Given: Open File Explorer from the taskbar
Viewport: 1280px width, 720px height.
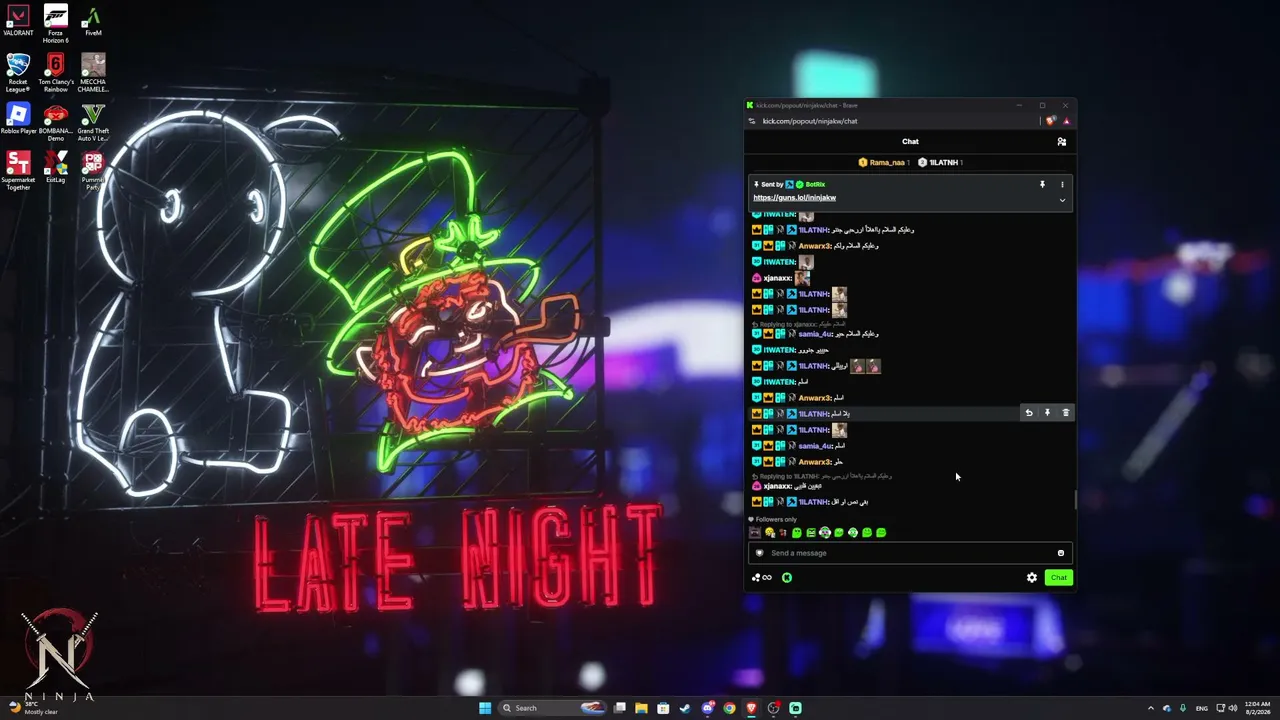Looking at the screenshot, I should pos(641,708).
